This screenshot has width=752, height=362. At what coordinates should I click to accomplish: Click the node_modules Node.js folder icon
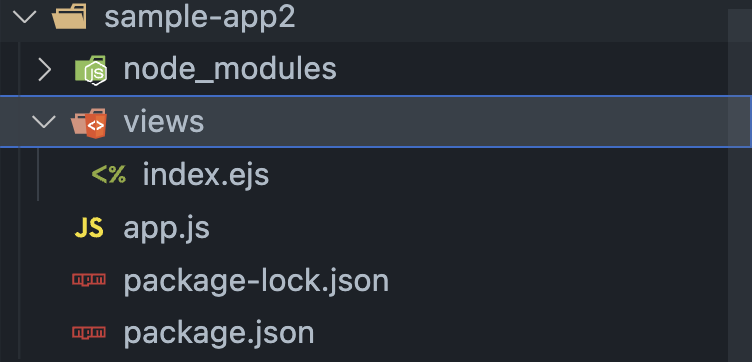coord(90,70)
